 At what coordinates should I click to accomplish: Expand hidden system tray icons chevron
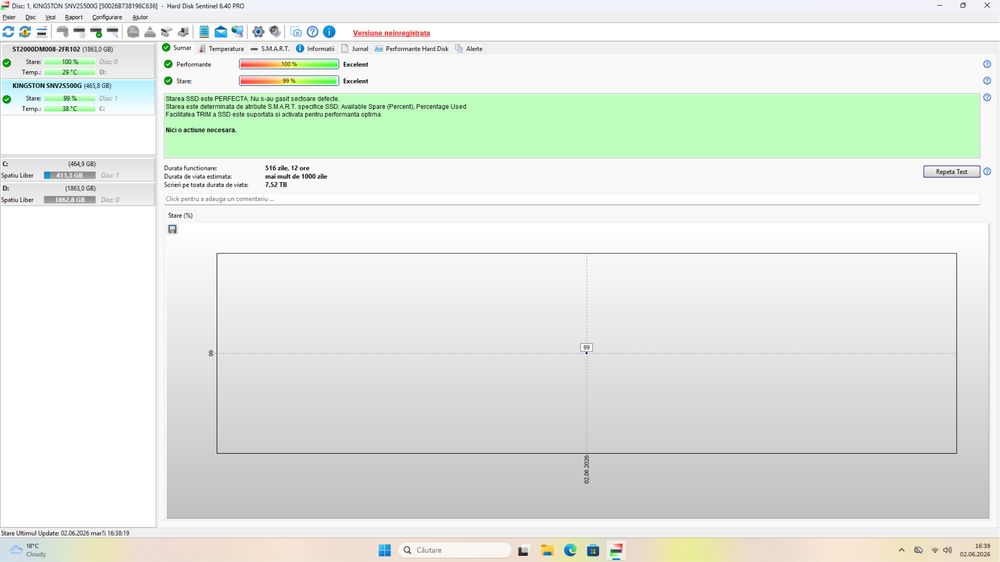[901, 550]
